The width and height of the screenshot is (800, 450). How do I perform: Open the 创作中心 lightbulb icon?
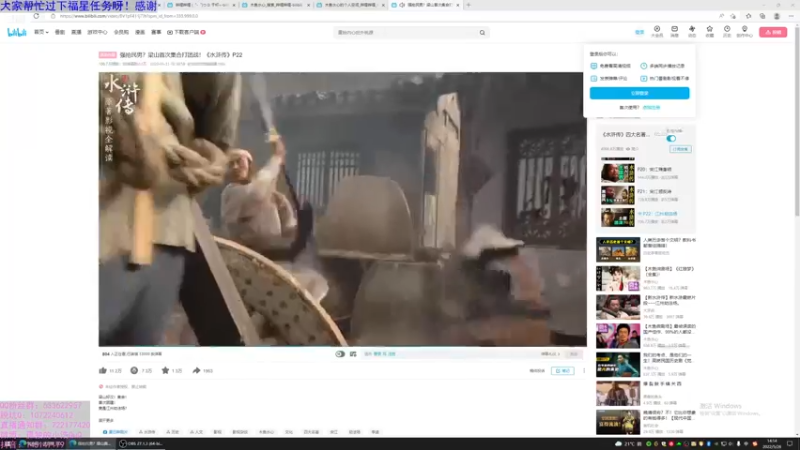click(x=744, y=32)
